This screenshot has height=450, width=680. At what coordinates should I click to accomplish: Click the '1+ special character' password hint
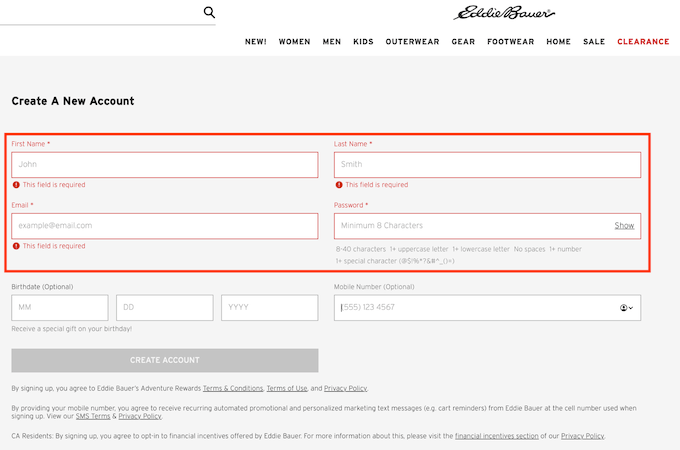395,261
